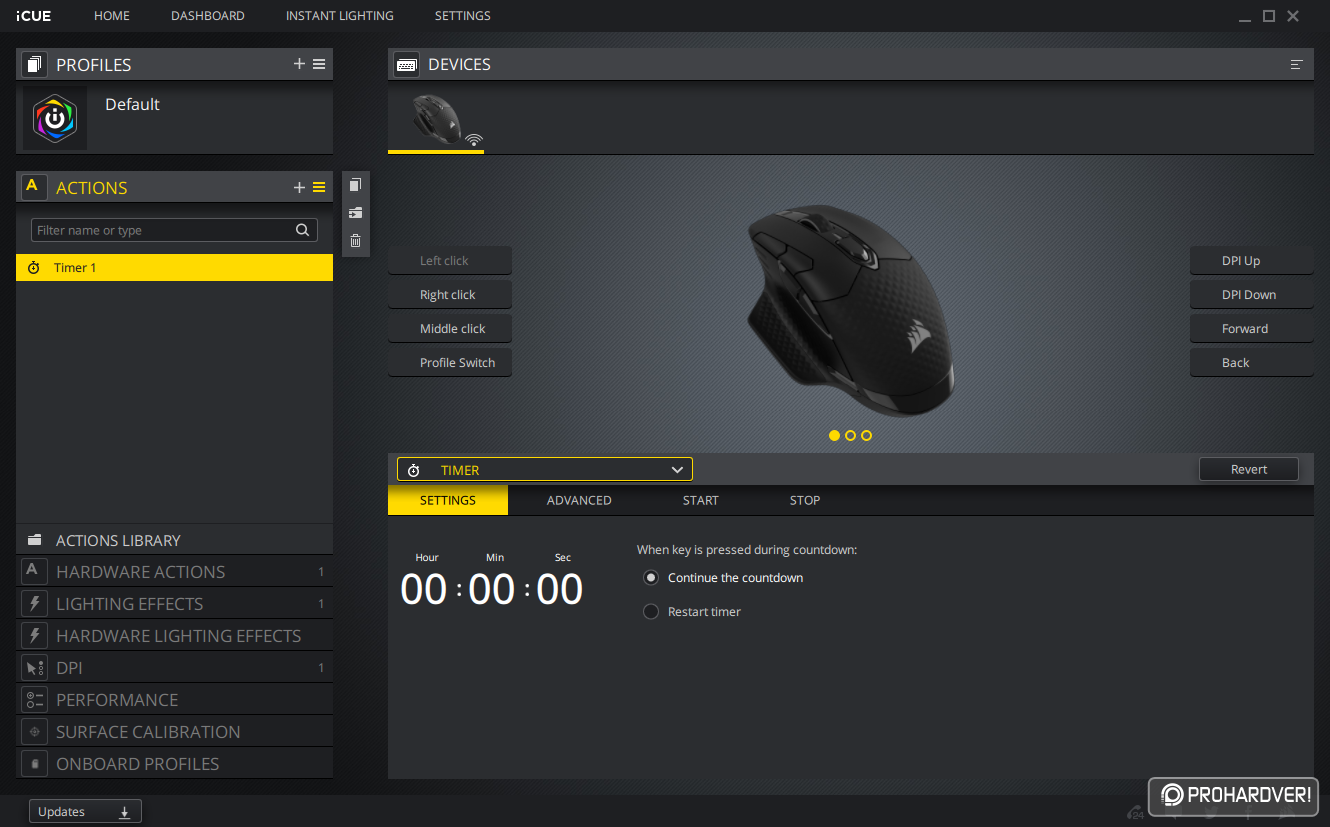Click the move-to-library icon below copy
Viewport: 1330px width, 827px height.
tap(355, 213)
